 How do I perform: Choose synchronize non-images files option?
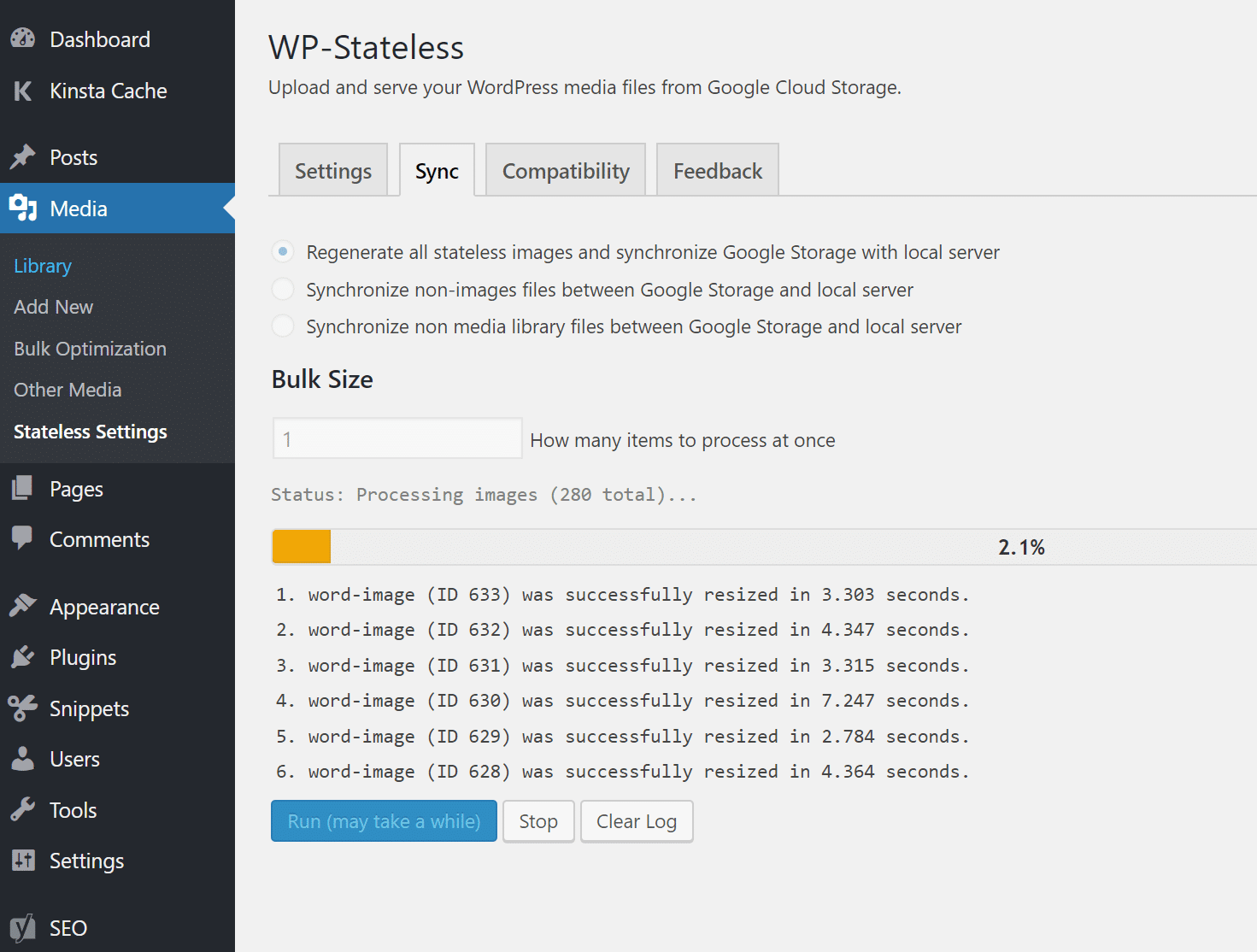click(x=283, y=289)
